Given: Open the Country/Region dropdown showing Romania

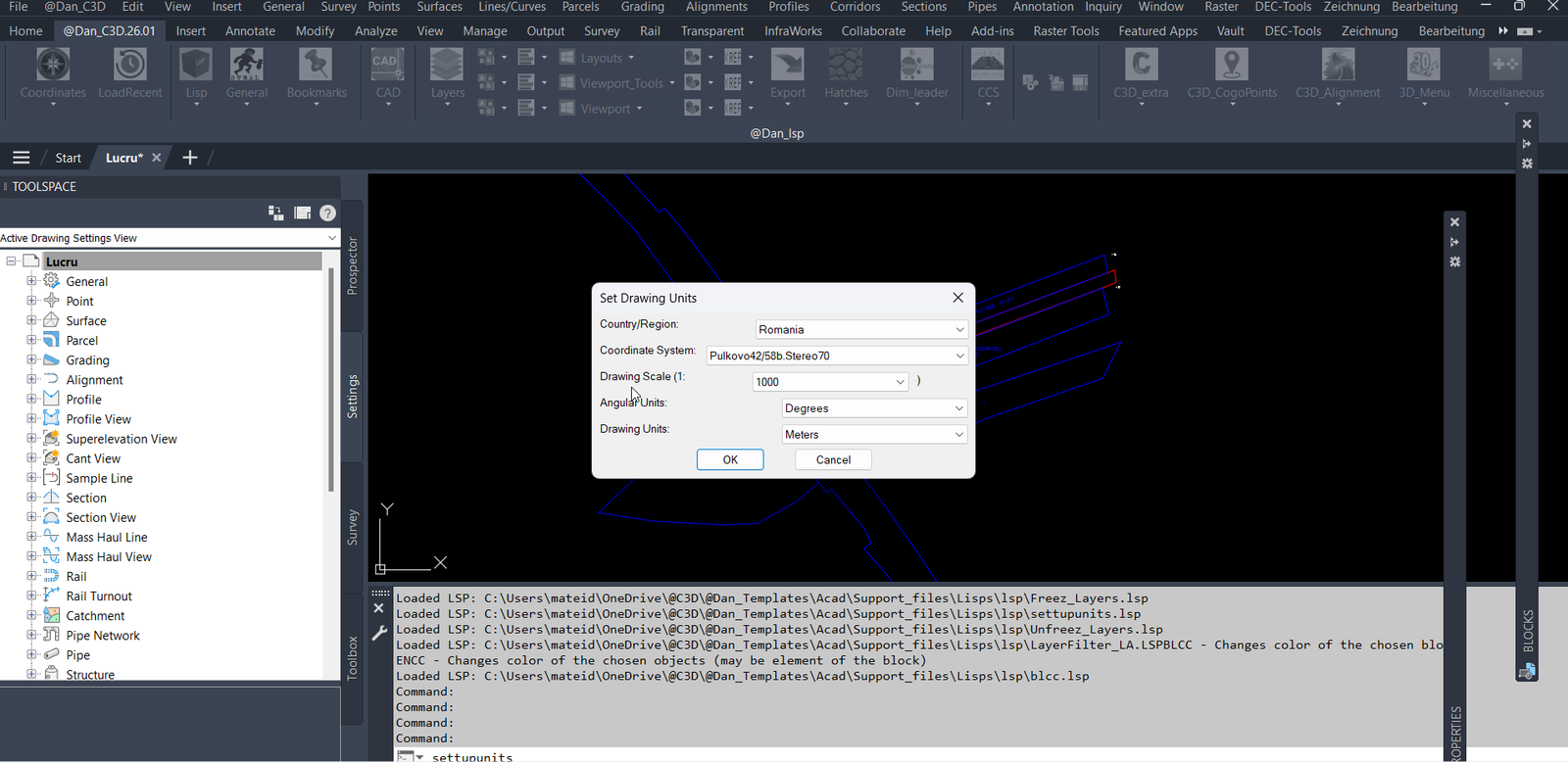Looking at the screenshot, I should tap(861, 329).
